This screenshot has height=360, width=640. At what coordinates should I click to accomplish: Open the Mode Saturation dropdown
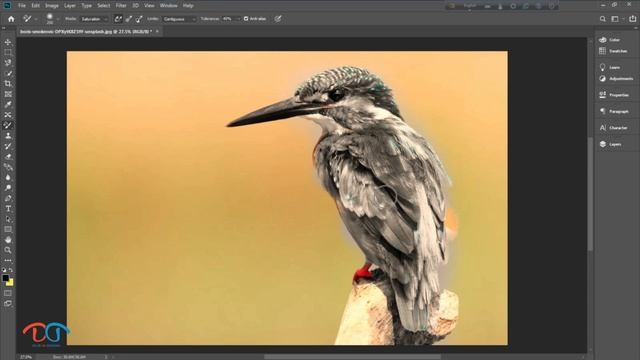point(94,19)
